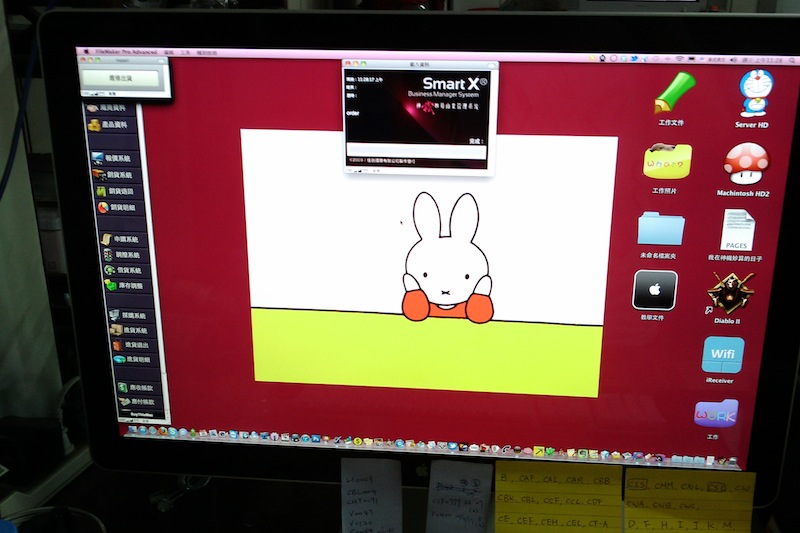
Task: Click the Skype icon in the Dock
Action: pos(172,432)
